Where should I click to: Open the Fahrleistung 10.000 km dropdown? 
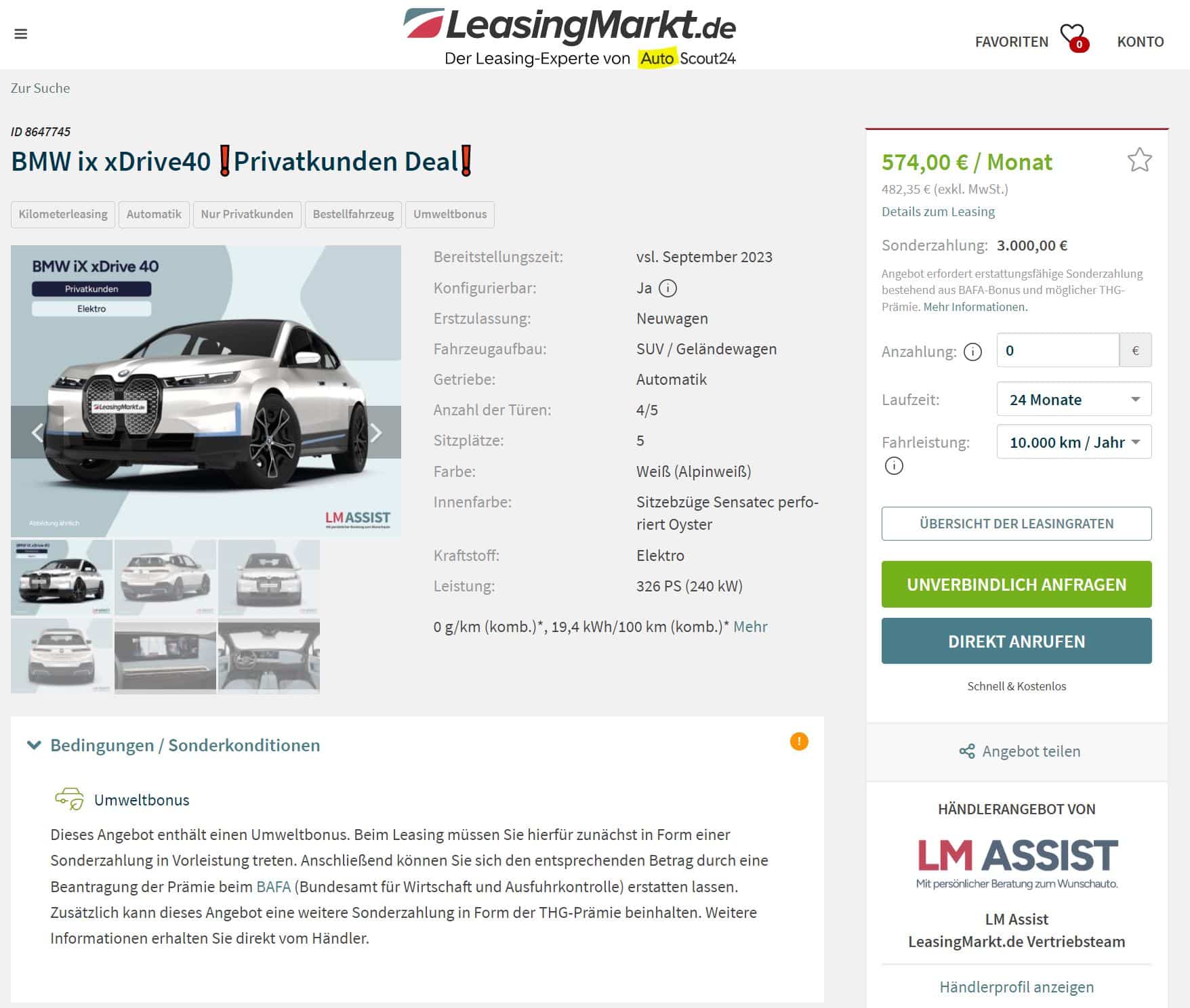pos(1074,442)
